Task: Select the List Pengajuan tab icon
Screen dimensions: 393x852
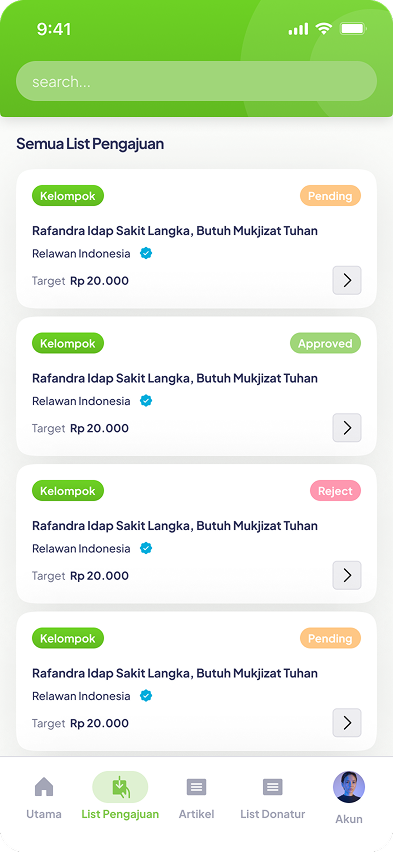Action: 120,787
